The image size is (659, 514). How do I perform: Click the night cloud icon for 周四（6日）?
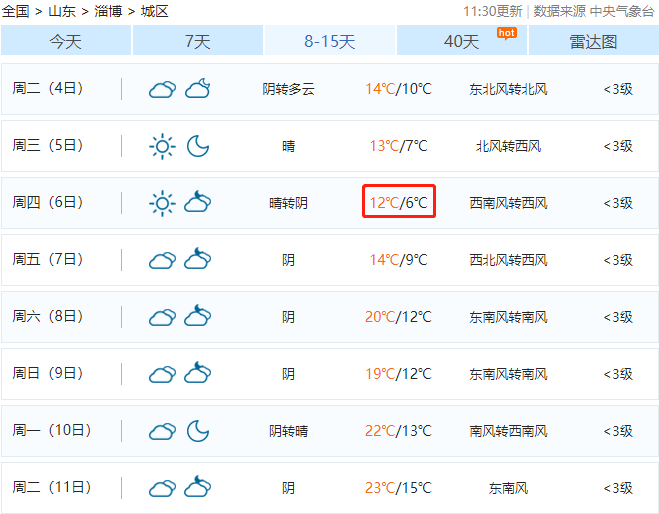198,201
